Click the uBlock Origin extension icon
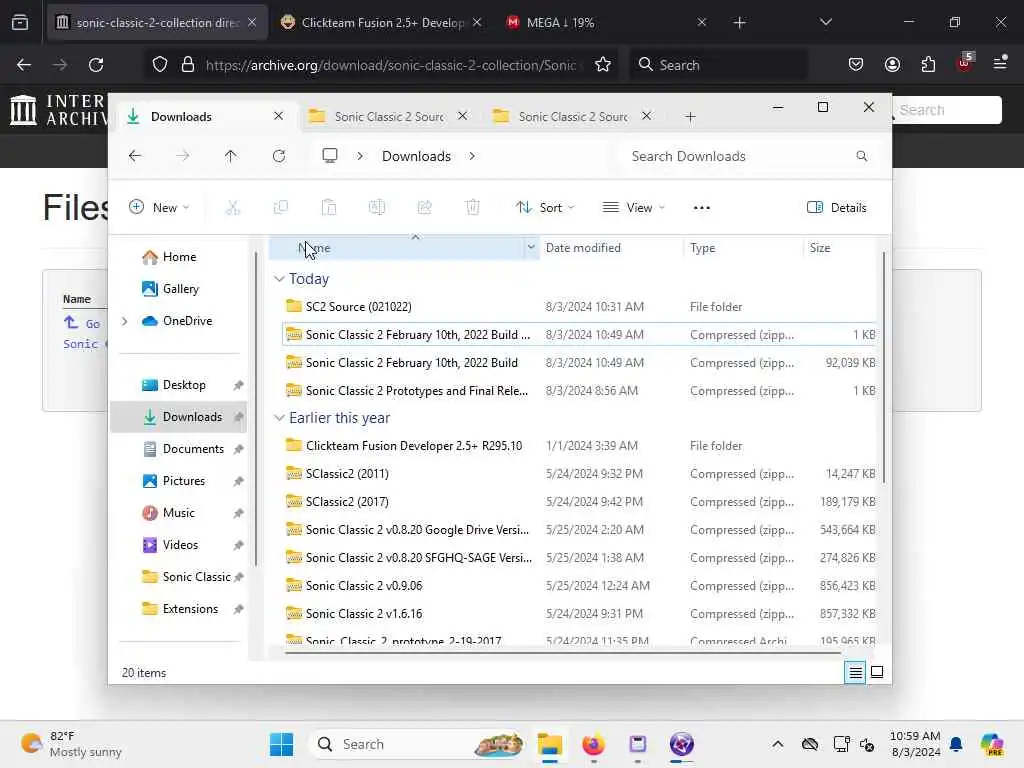Image resolution: width=1024 pixels, height=768 pixels. pyautogui.click(x=965, y=63)
